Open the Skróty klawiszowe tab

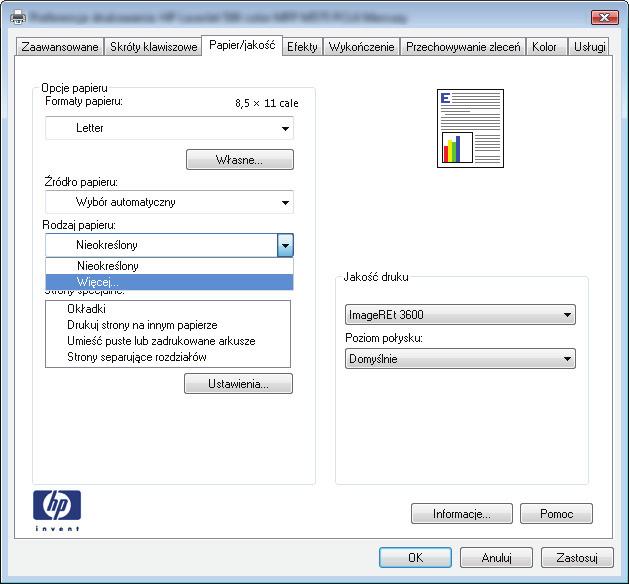pyautogui.click(x=153, y=47)
